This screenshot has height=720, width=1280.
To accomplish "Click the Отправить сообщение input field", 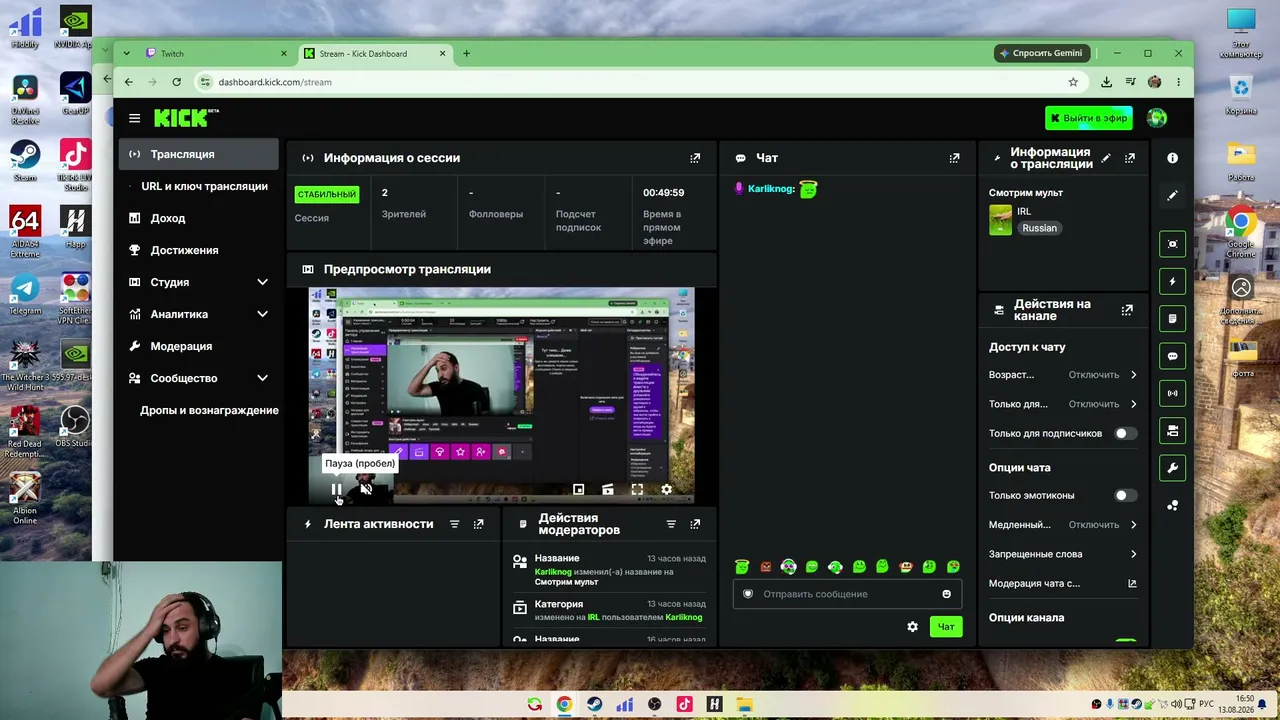I will [x=848, y=594].
